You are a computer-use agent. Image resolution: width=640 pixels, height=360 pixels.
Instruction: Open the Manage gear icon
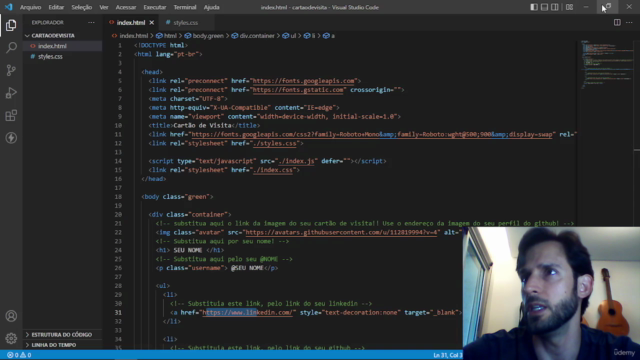tap(11, 338)
